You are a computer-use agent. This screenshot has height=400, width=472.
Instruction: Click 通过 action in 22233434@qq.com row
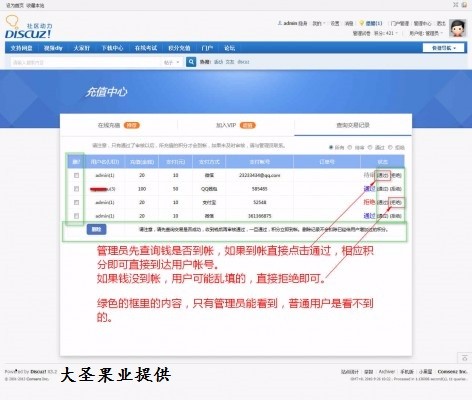(382, 175)
